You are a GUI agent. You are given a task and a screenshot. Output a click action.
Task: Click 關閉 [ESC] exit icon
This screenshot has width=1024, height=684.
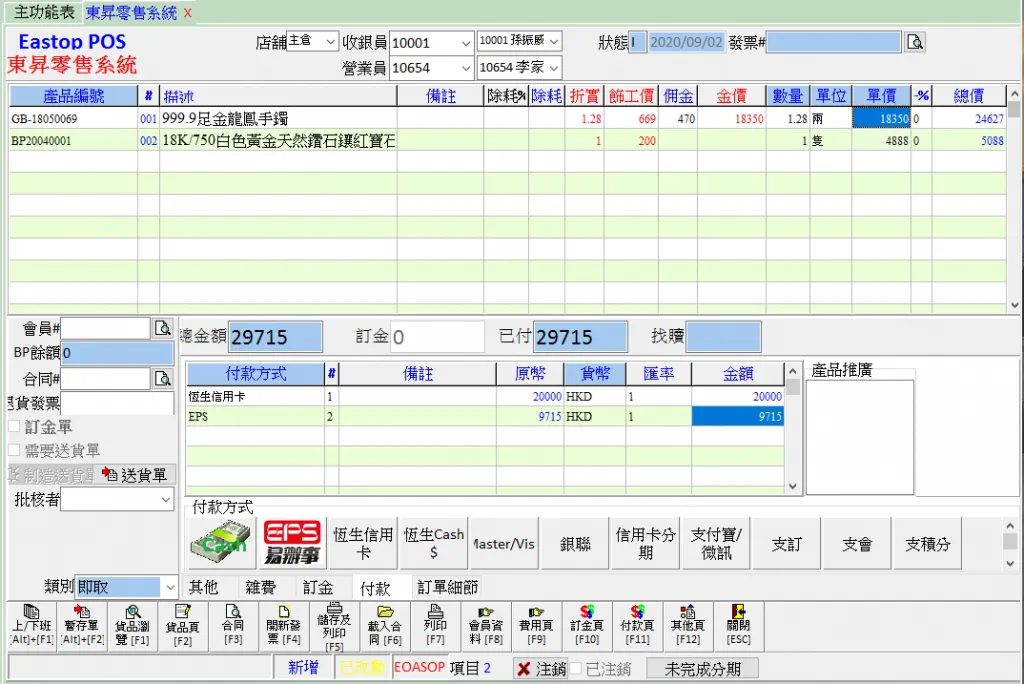738,625
